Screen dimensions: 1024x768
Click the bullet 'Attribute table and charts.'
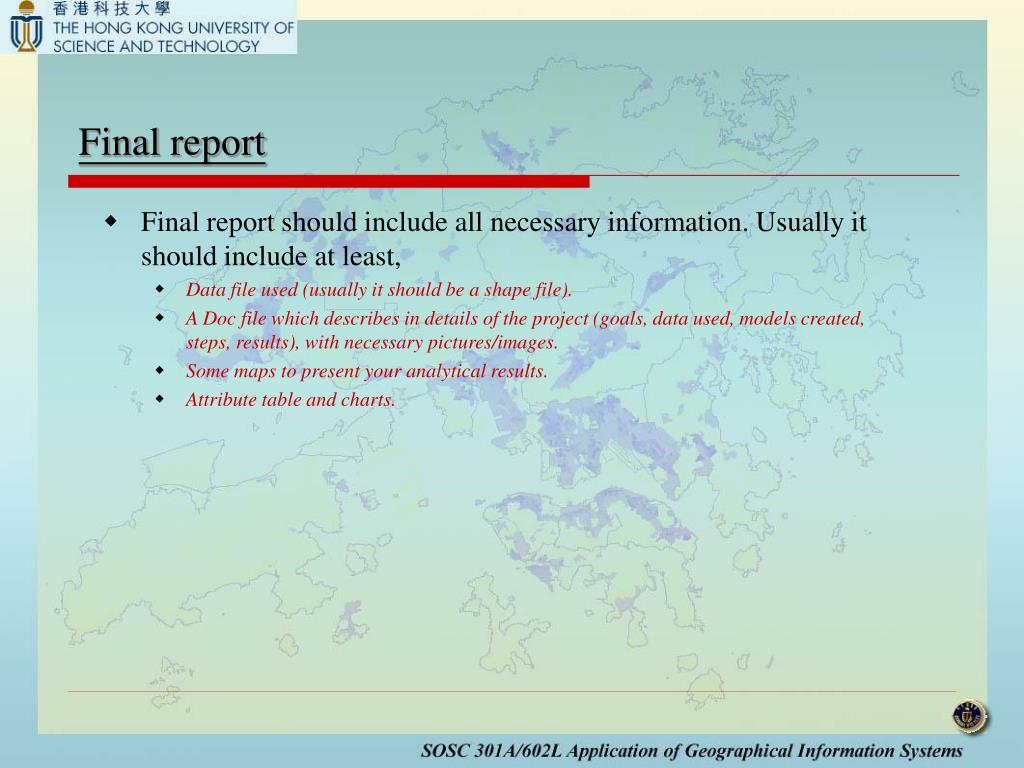pyautogui.click(x=291, y=400)
